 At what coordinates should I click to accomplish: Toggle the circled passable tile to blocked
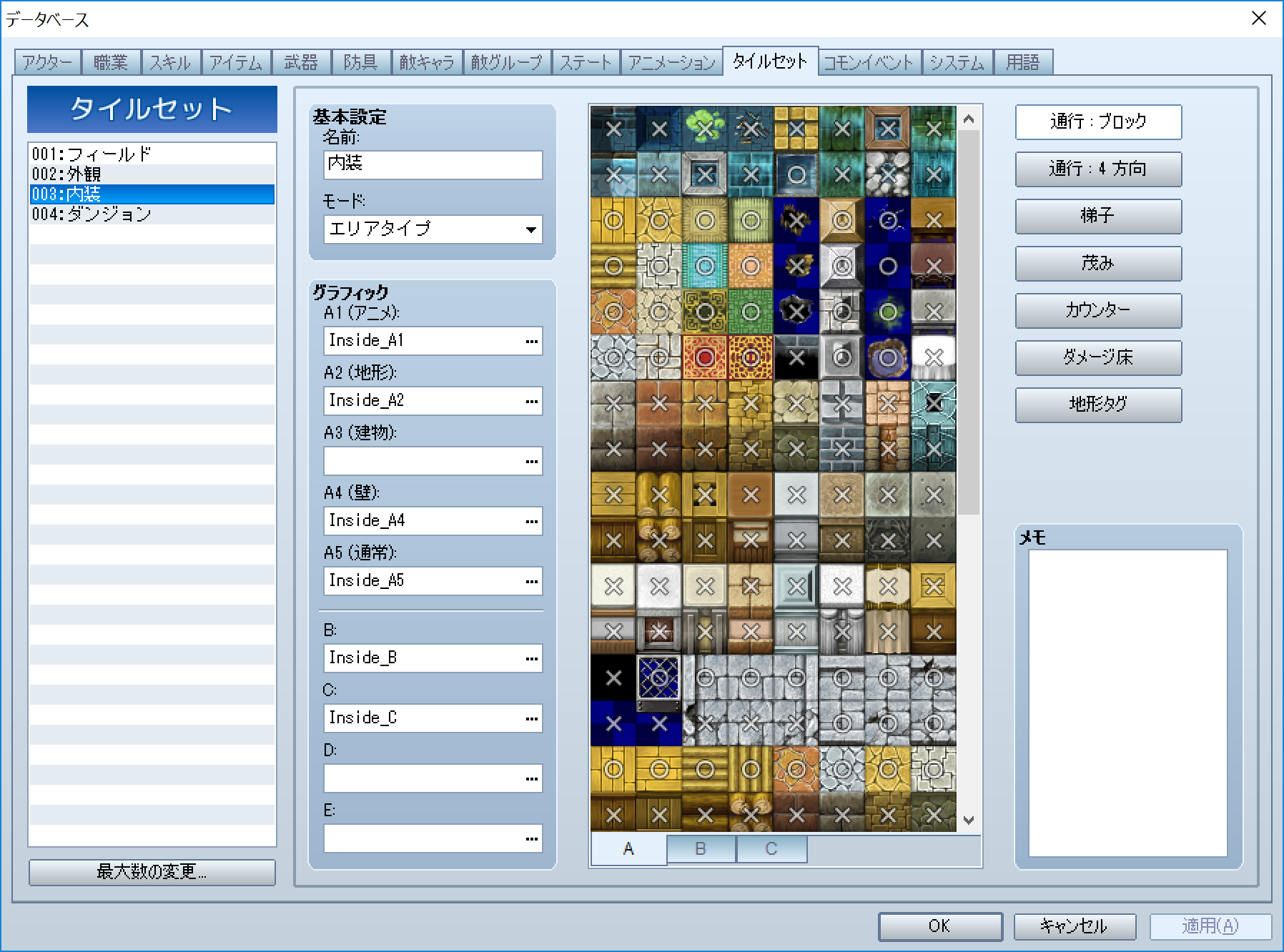pos(796,173)
